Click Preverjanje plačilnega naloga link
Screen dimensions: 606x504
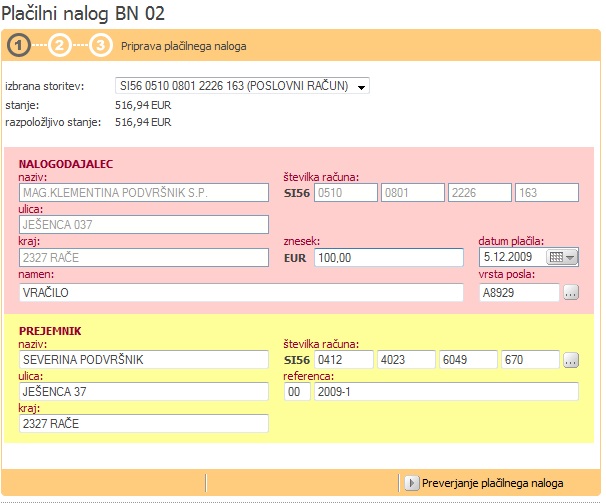click(492, 483)
